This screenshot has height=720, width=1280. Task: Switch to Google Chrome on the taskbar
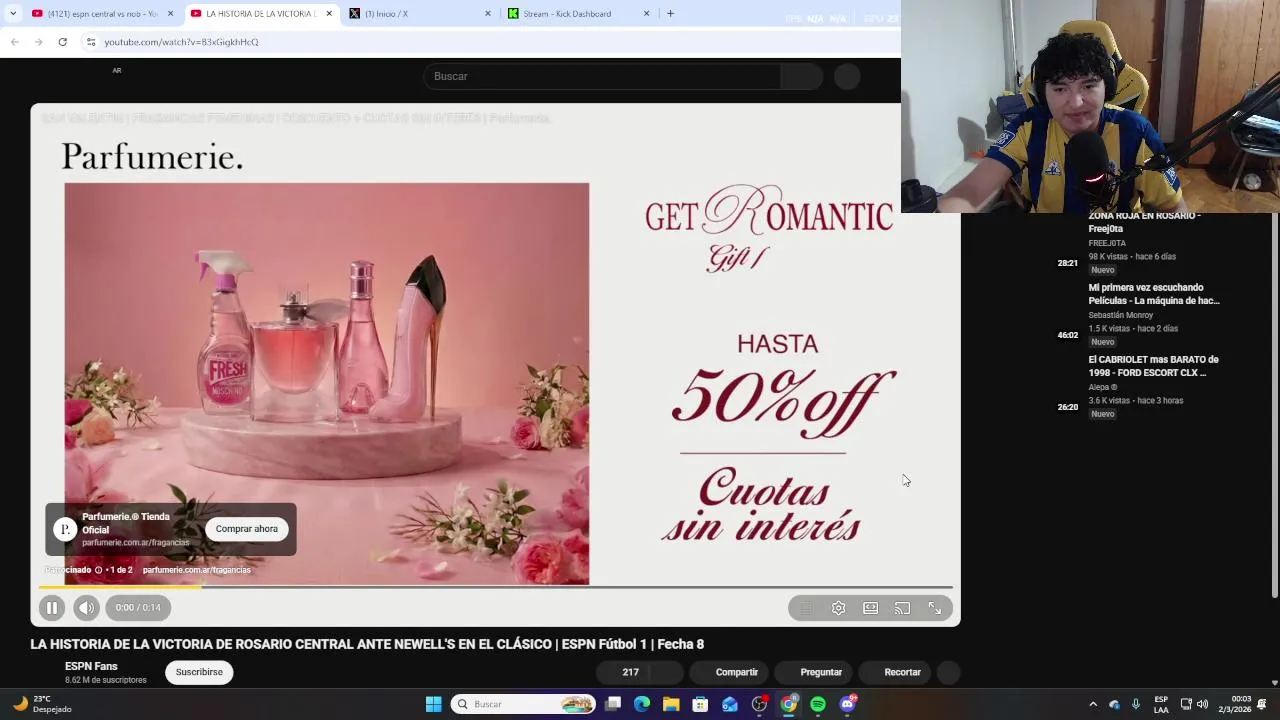(x=789, y=704)
